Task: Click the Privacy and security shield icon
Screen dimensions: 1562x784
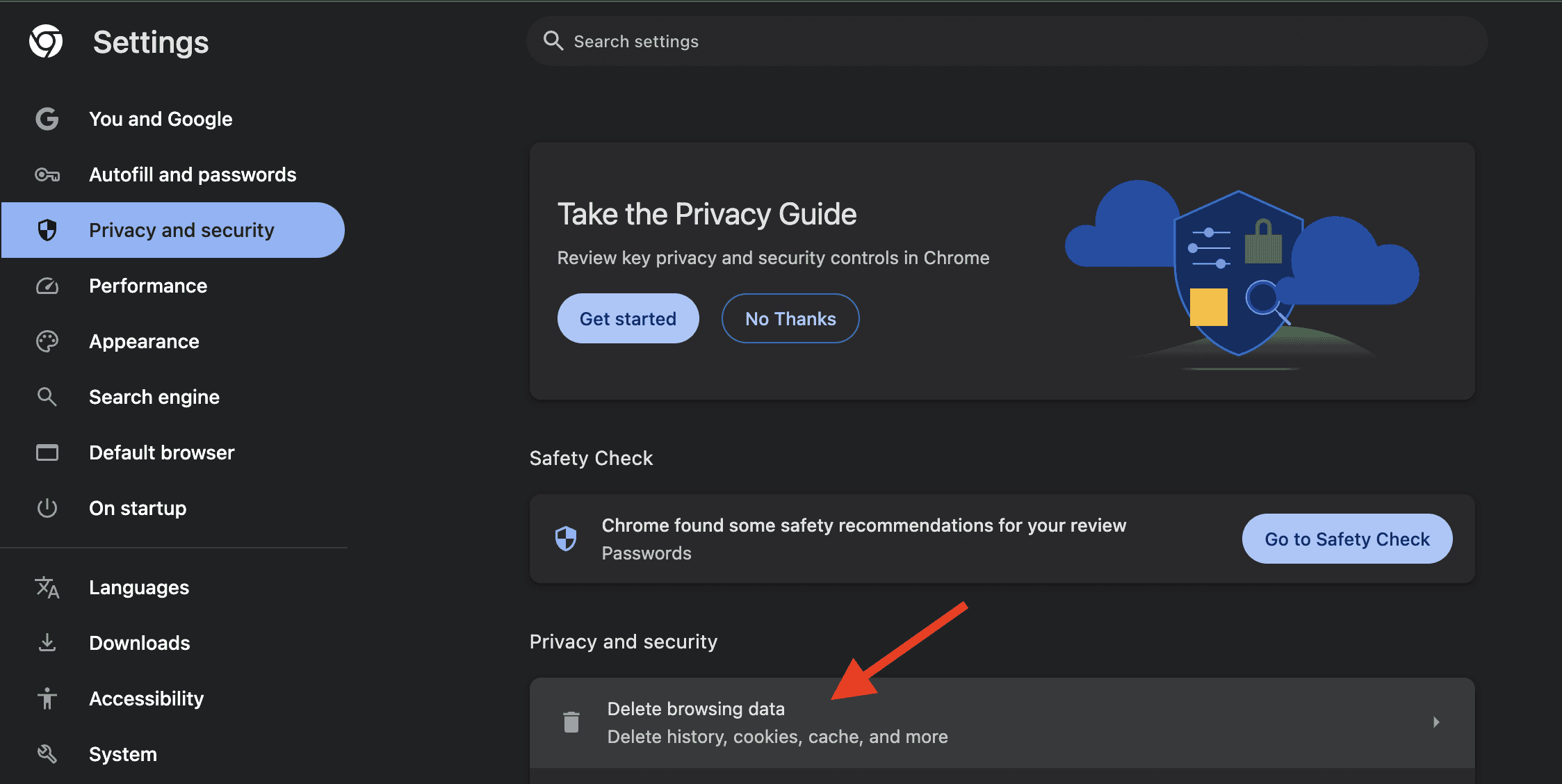Action: pyautogui.click(x=47, y=229)
